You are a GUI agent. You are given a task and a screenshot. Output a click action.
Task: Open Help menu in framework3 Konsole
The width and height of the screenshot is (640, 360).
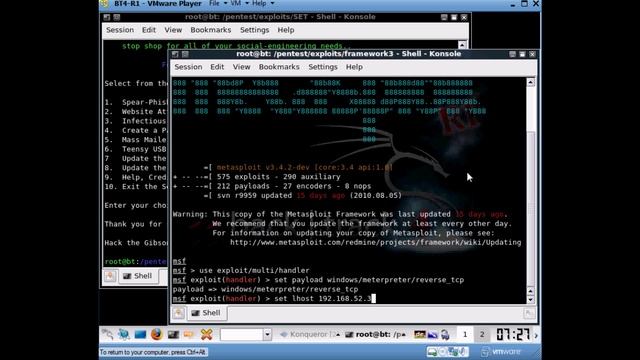click(x=354, y=67)
